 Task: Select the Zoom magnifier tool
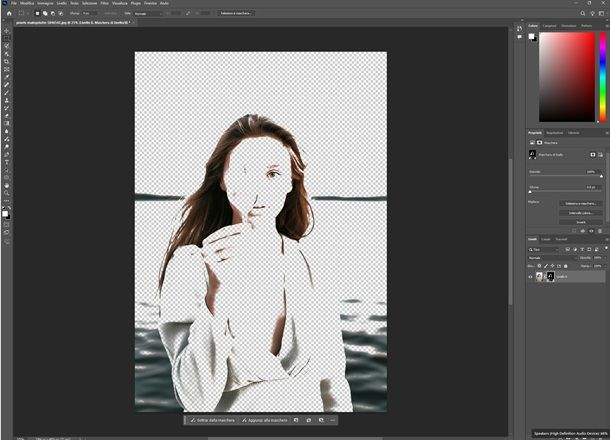click(6, 192)
